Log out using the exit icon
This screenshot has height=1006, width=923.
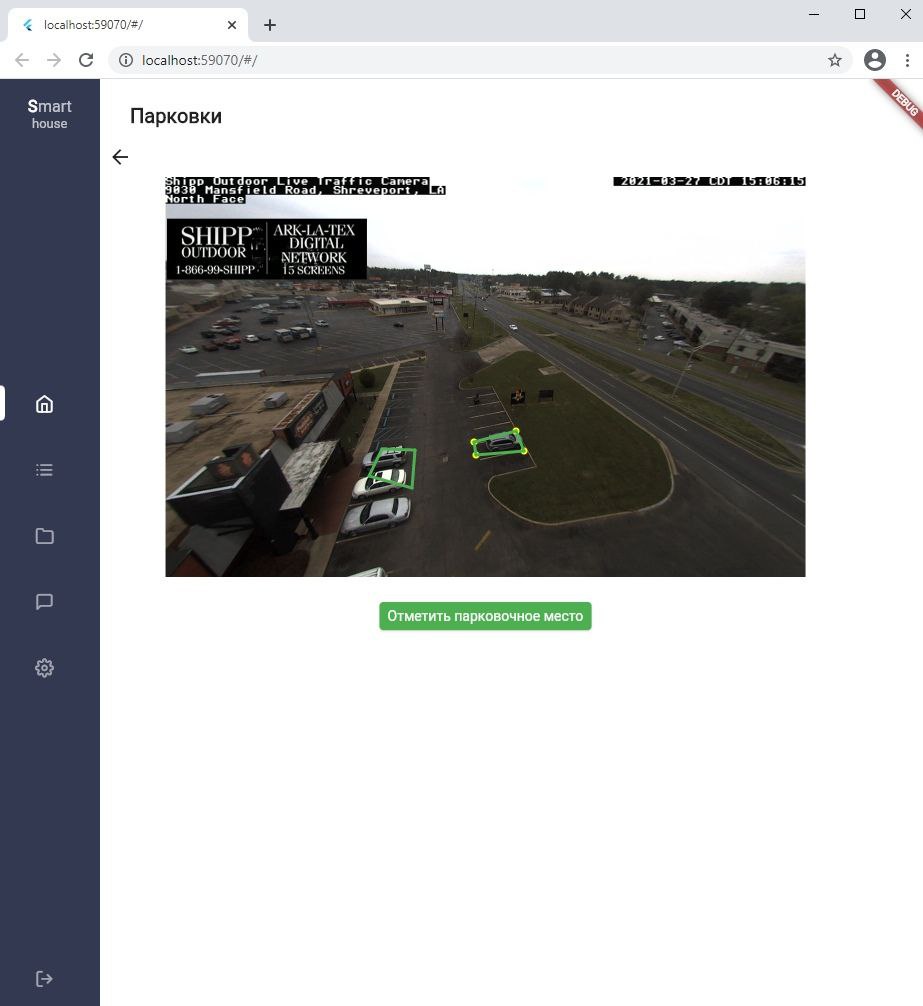[44, 978]
